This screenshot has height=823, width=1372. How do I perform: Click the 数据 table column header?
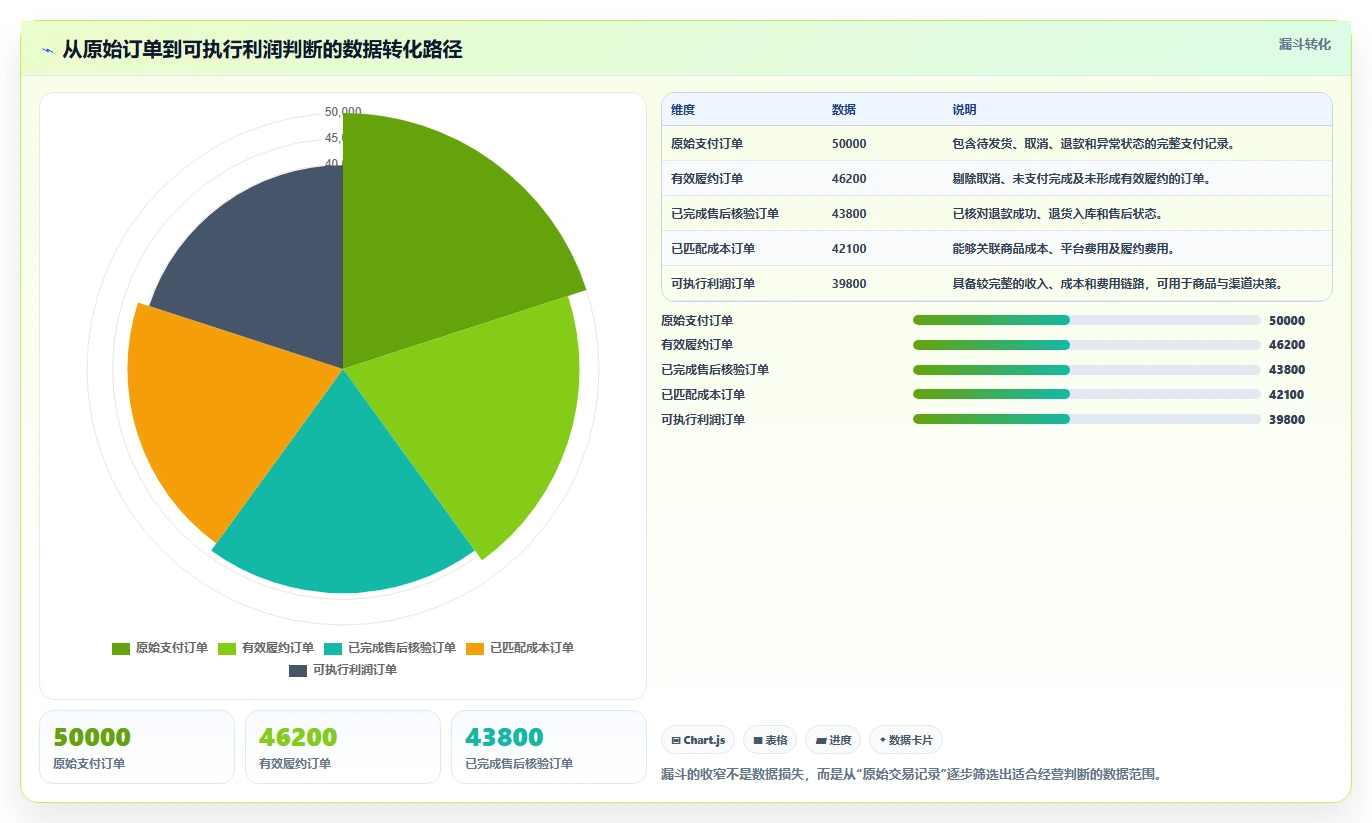click(x=844, y=110)
